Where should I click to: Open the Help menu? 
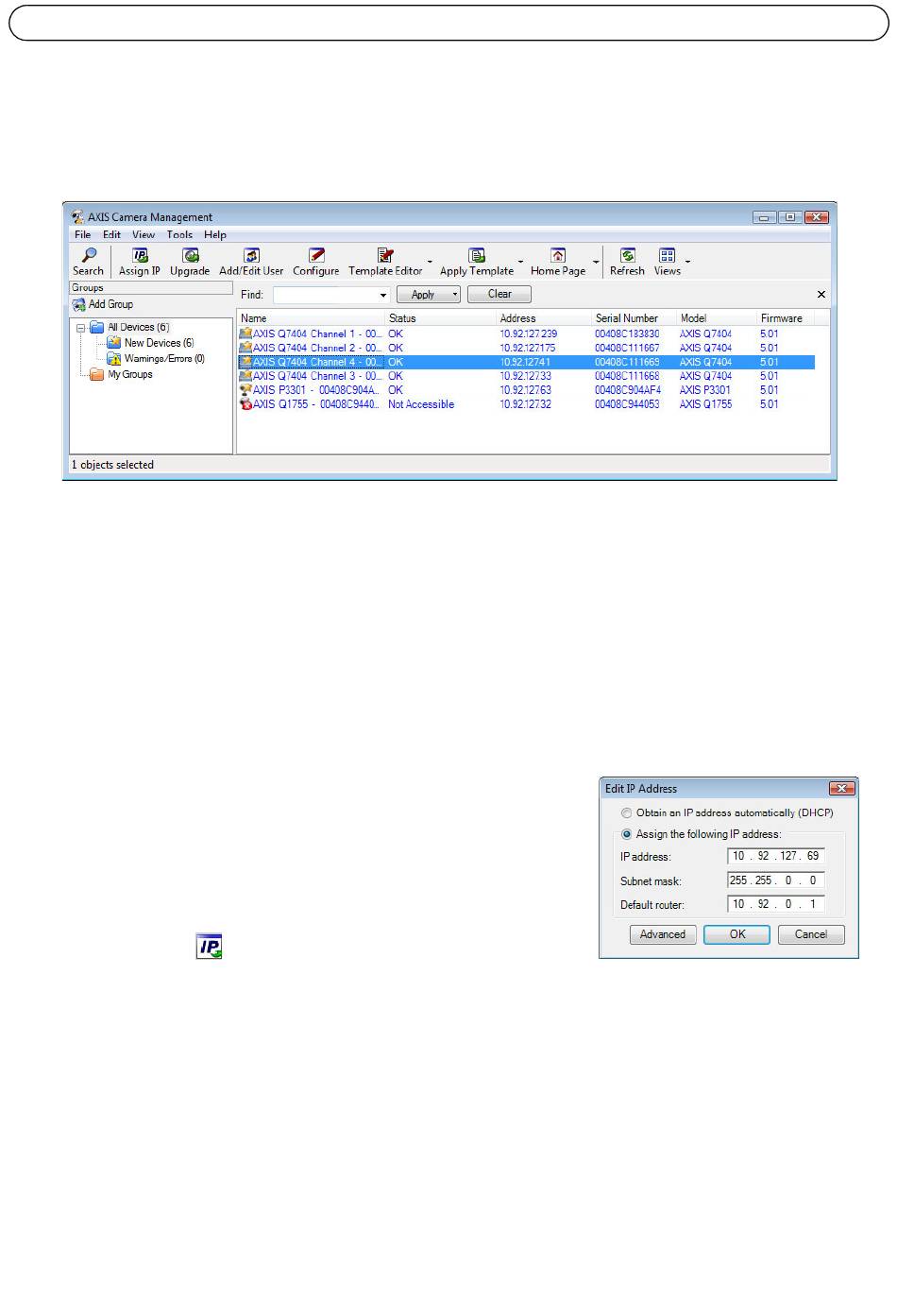click(x=215, y=235)
